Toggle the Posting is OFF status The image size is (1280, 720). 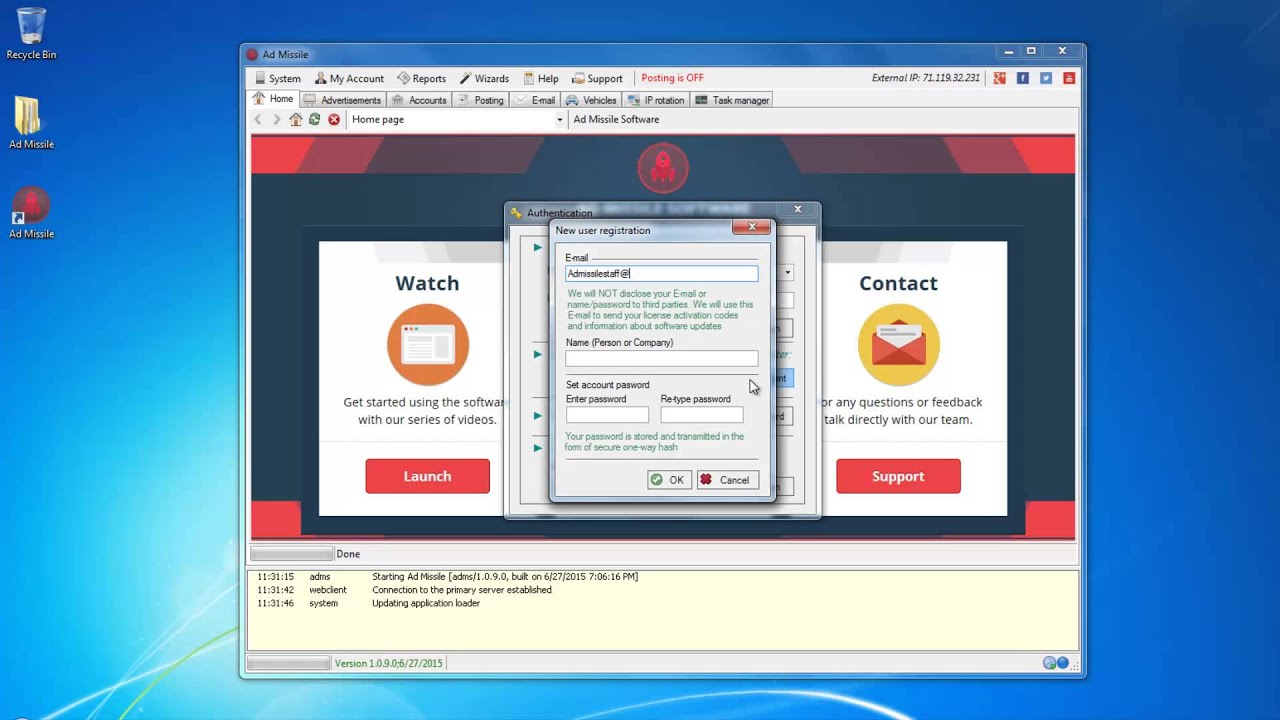pos(672,78)
